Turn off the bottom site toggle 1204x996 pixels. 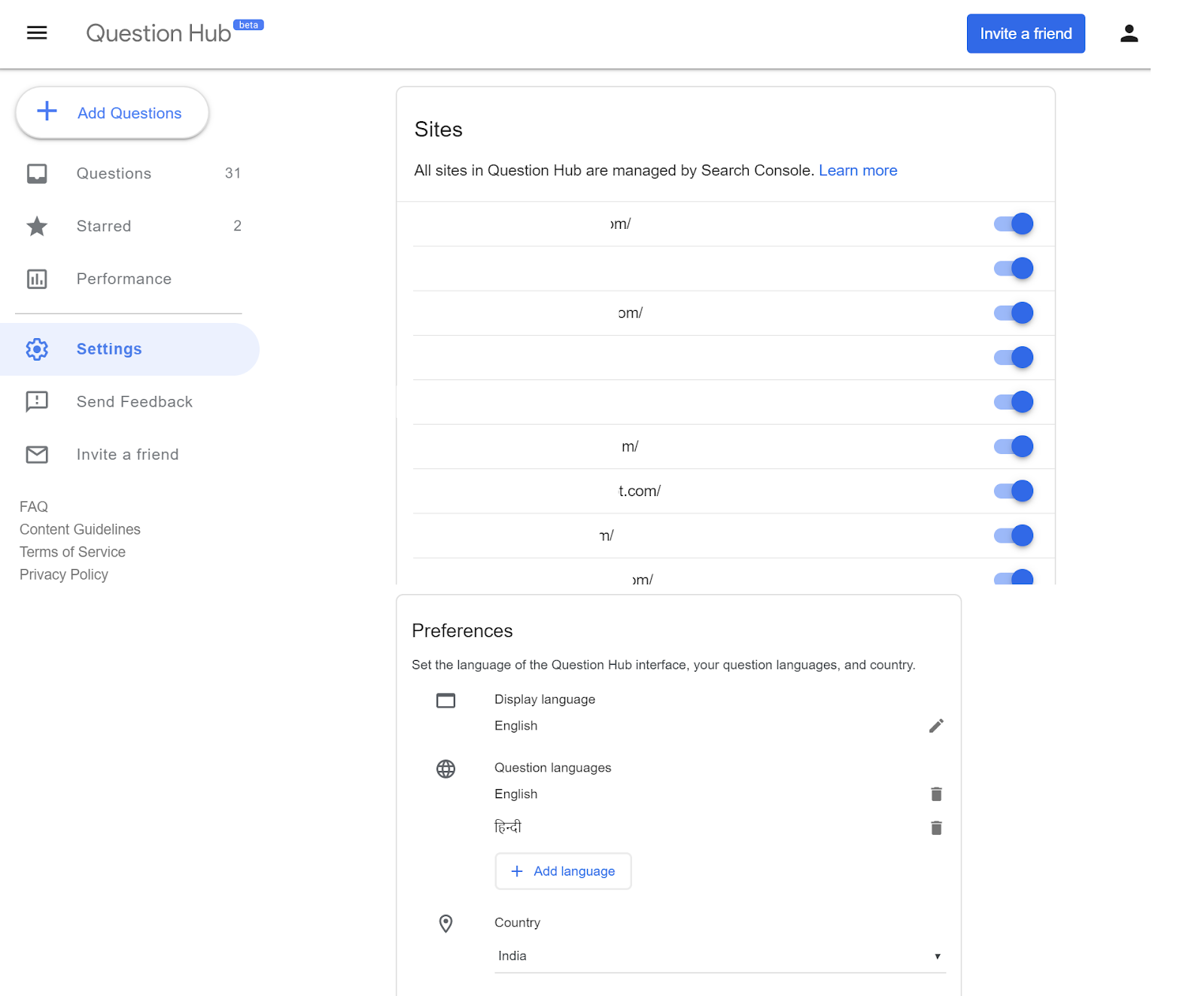coord(1013,577)
